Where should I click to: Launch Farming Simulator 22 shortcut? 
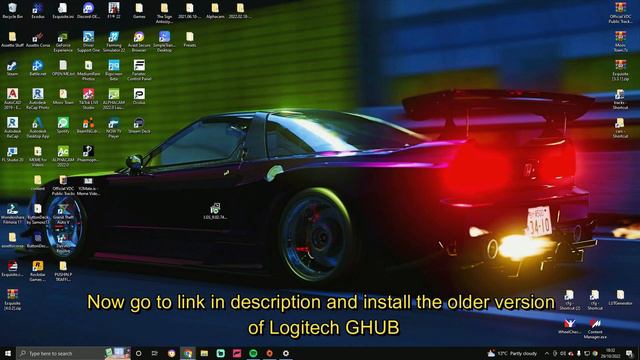coord(113,42)
